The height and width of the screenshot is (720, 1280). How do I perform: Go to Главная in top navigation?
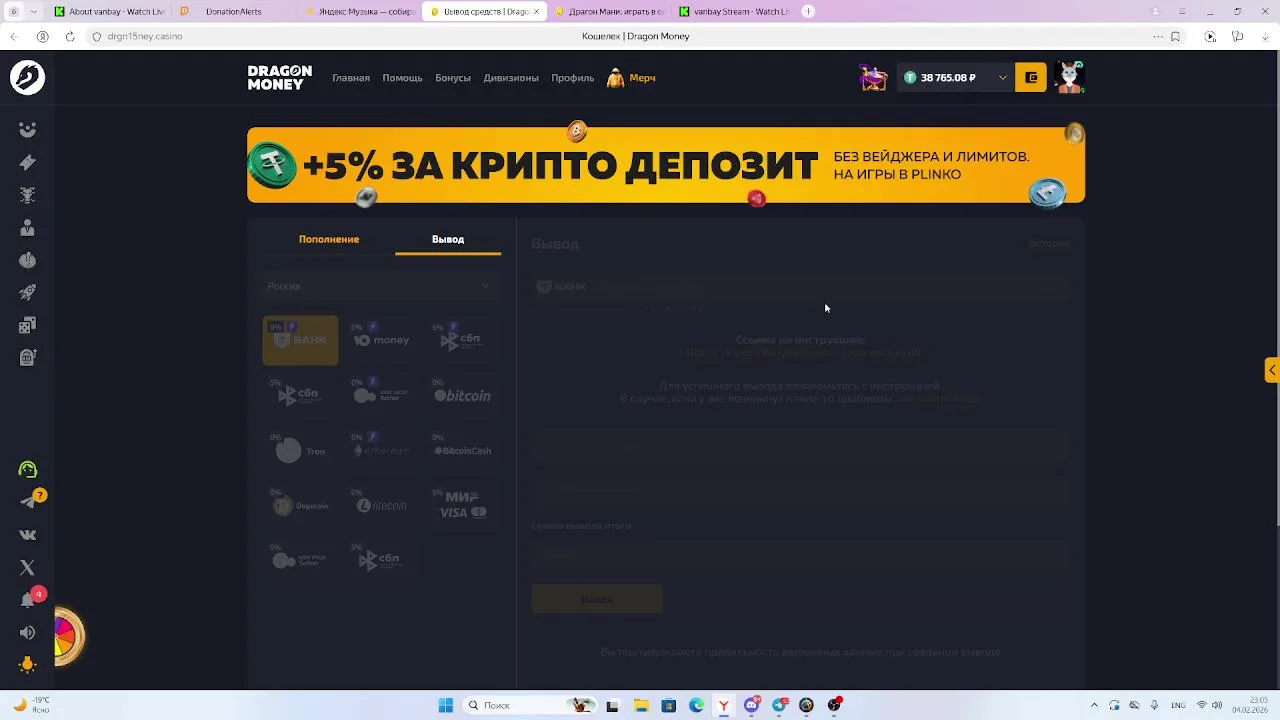coord(351,78)
